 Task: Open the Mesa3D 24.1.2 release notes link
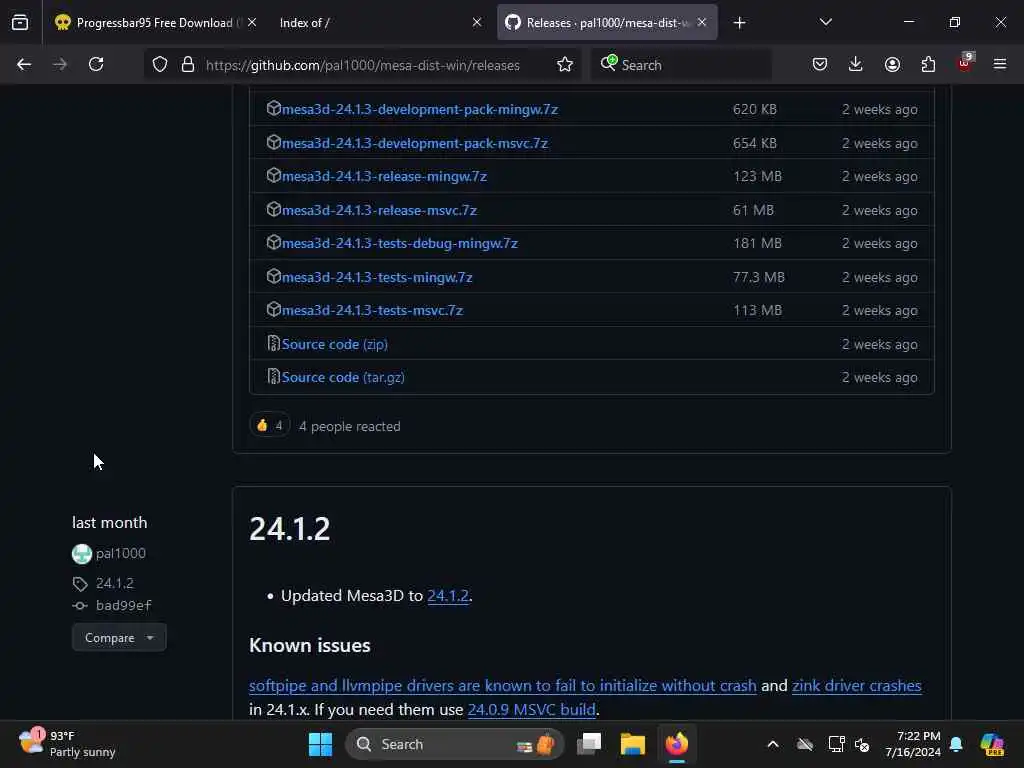click(448, 596)
